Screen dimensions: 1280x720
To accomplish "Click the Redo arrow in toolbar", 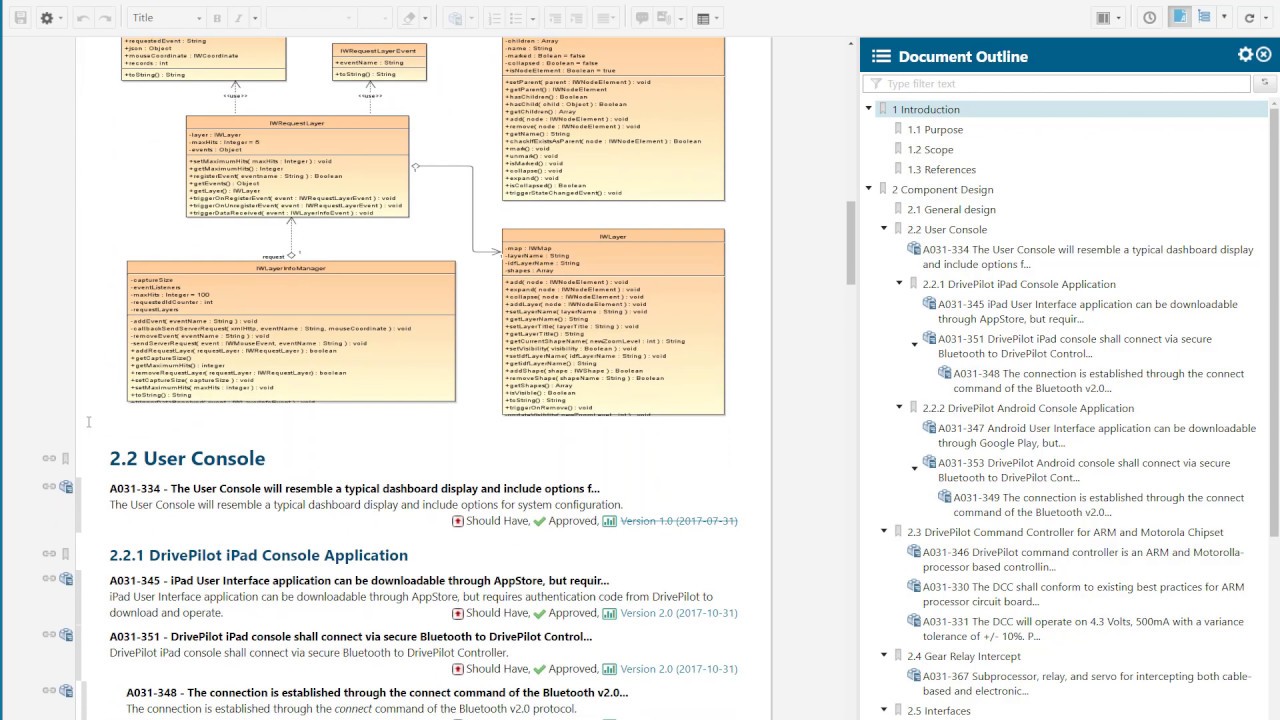I will tap(107, 18).
